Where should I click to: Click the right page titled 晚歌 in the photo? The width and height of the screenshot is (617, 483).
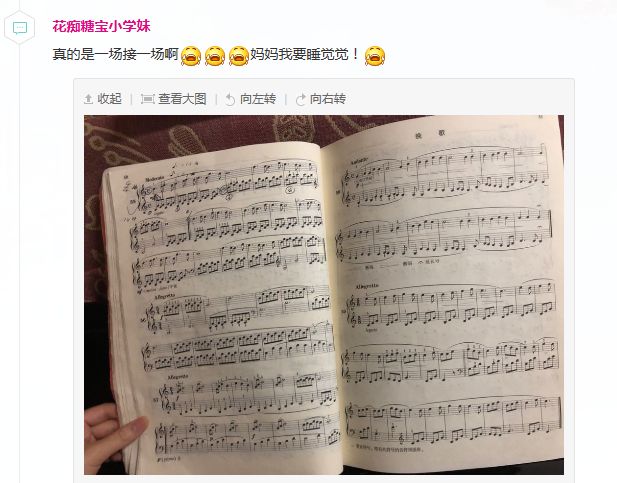coord(445,291)
